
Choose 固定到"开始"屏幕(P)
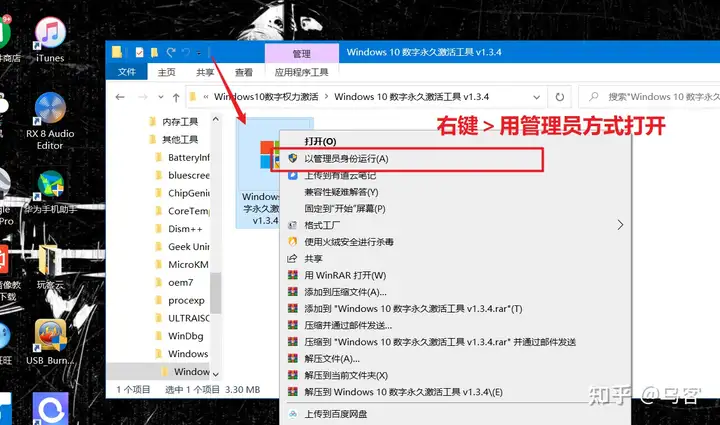tap(345, 208)
